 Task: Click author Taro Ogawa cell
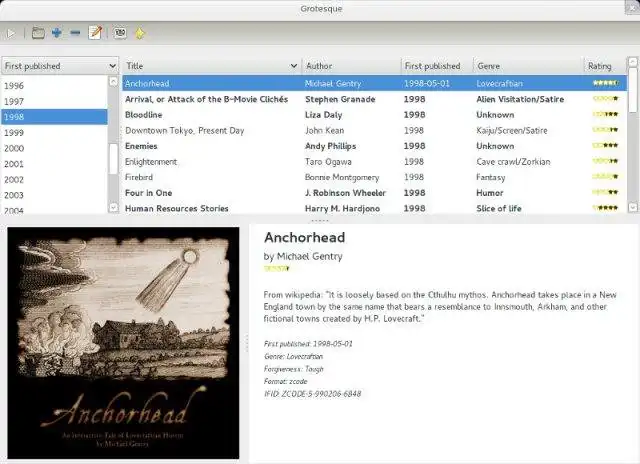click(x=328, y=162)
